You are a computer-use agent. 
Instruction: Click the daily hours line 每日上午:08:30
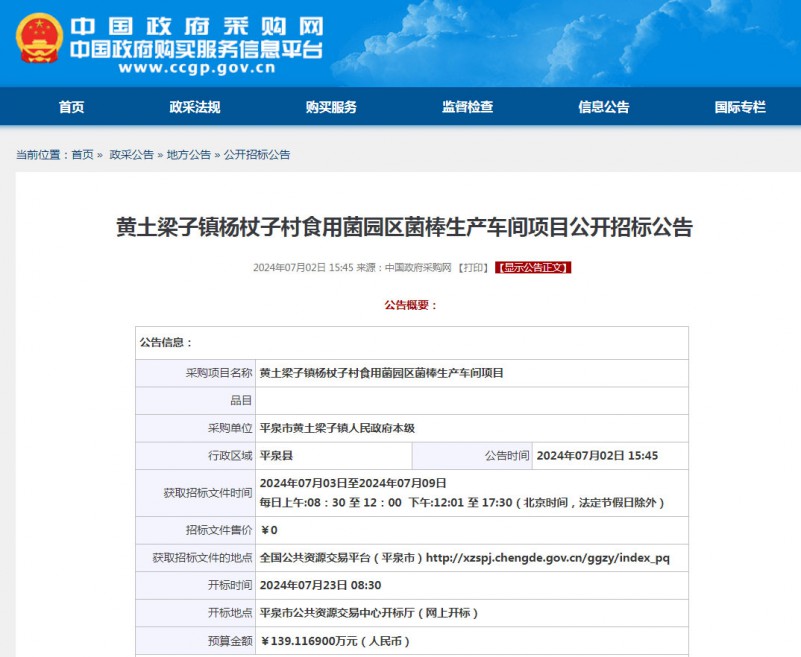pos(462,503)
